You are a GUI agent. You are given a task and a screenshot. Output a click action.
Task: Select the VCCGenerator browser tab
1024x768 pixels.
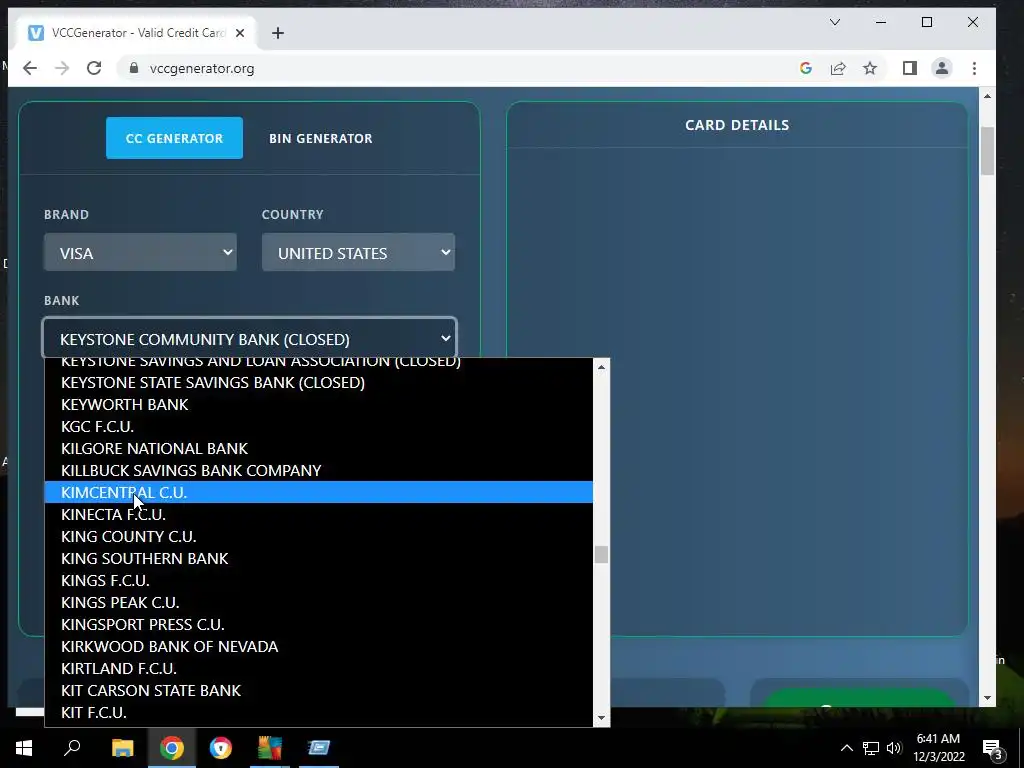(x=136, y=33)
